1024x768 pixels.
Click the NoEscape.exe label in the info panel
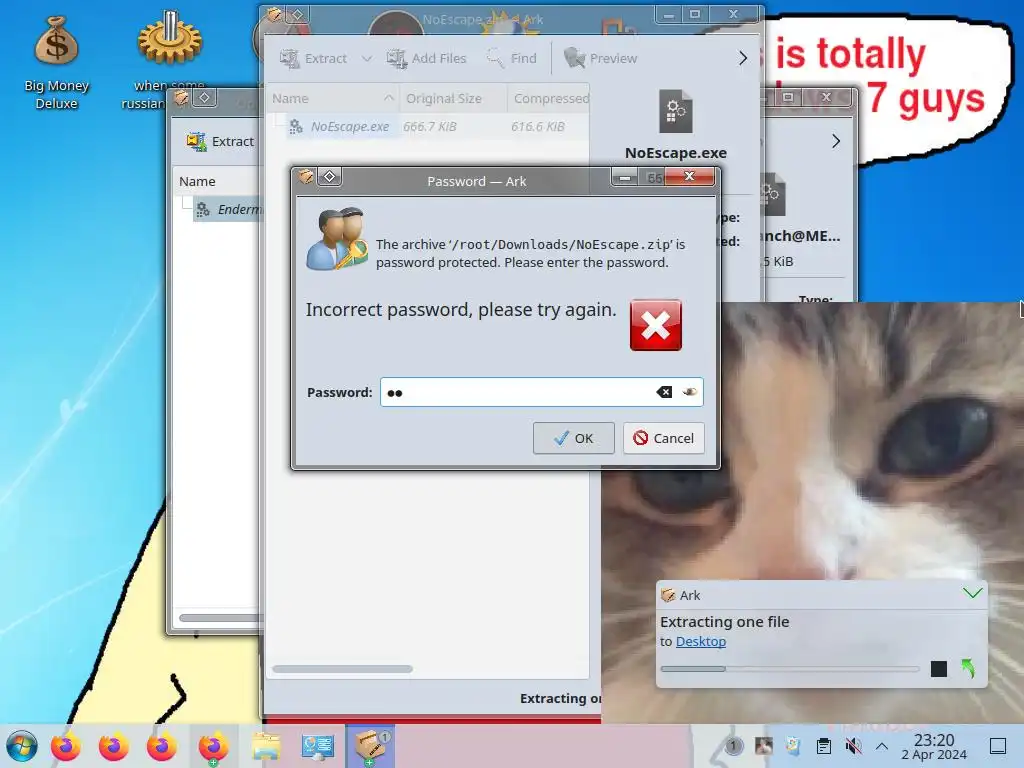(676, 153)
